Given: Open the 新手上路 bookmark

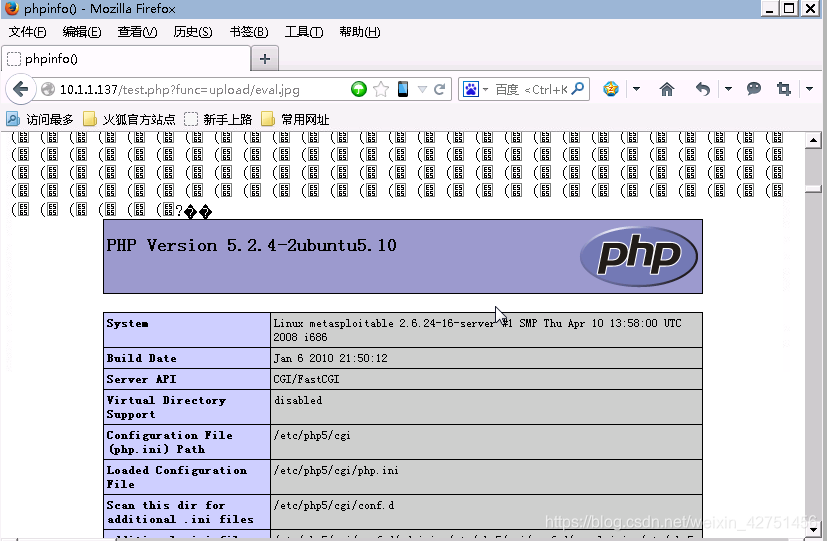Looking at the screenshot, I should 218,120.
